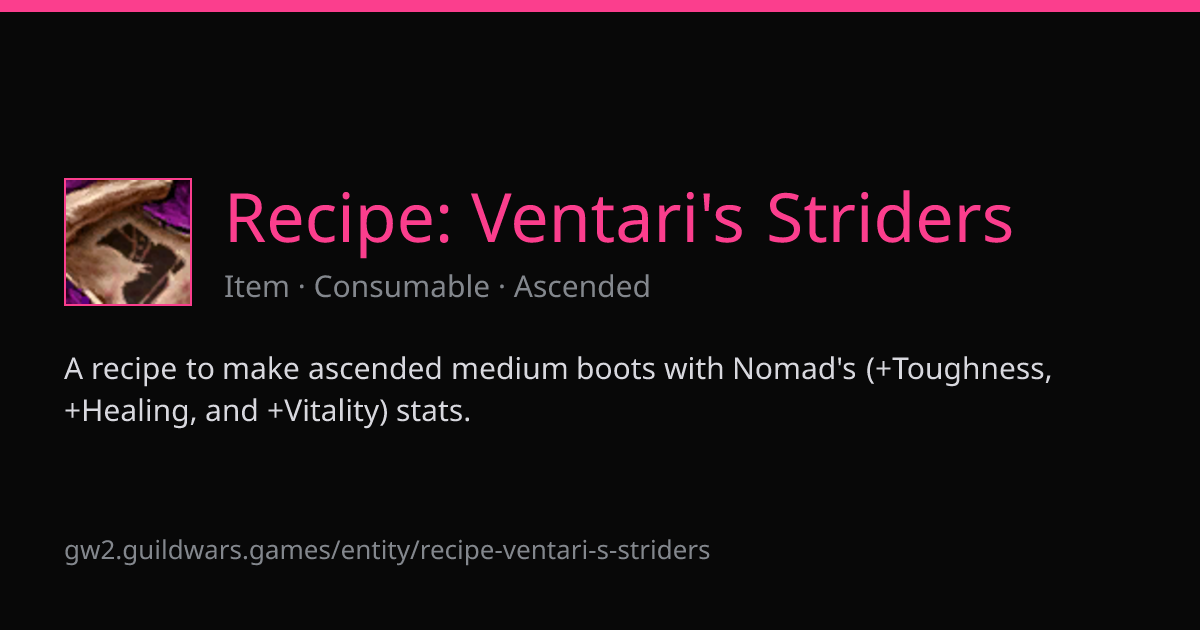The image size is (1200, 630).
Task: Click the pink accent bar at top
Action: [x=600, y=6]
